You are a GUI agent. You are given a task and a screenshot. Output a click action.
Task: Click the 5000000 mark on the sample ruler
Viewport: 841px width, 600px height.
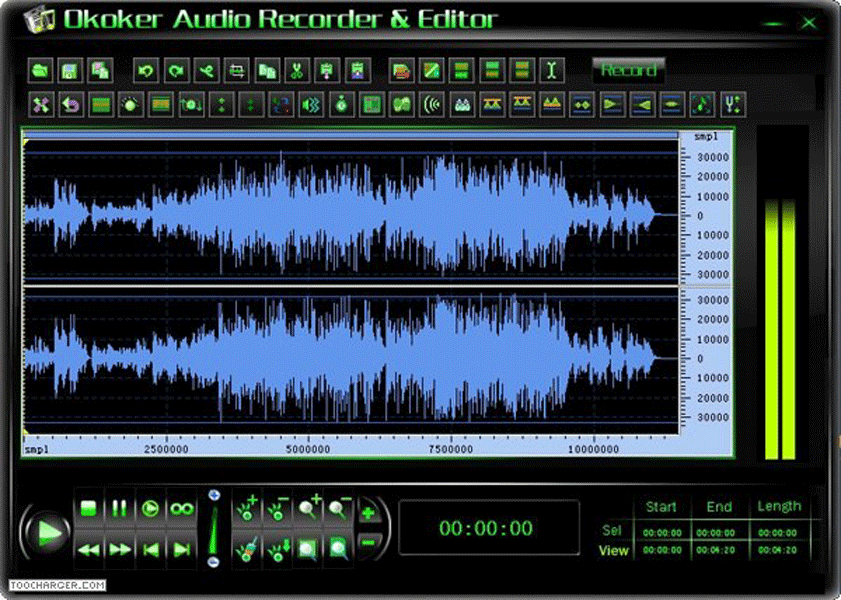(308, 449)
